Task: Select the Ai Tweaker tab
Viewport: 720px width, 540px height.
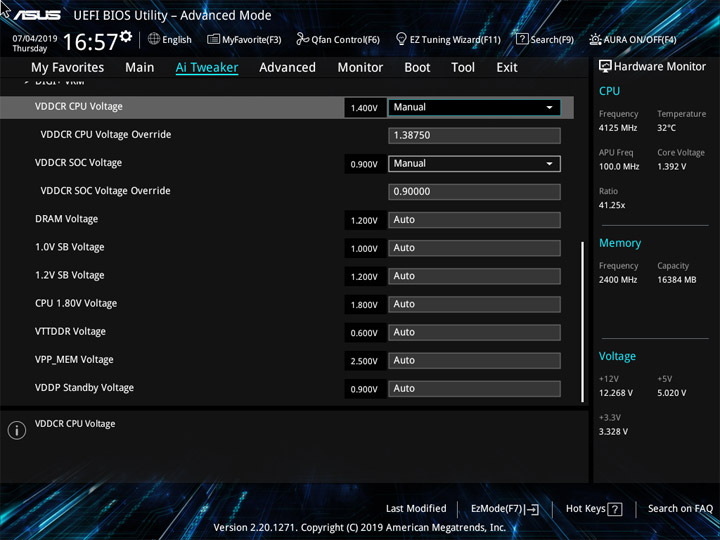Action: [207, 68]
